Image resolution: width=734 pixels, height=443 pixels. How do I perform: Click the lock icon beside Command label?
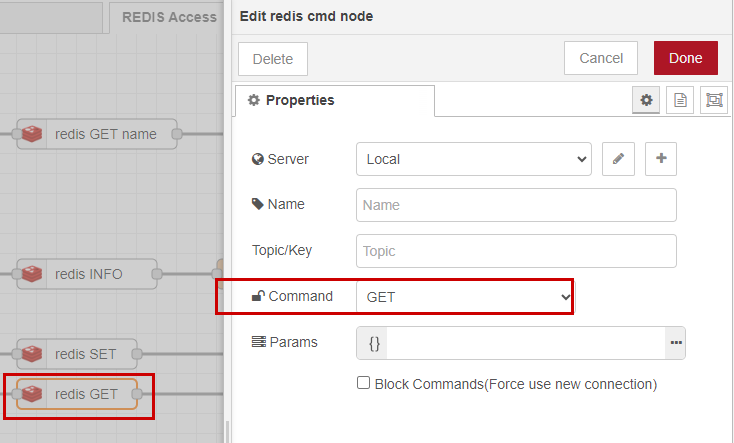(x=258, y=296)
